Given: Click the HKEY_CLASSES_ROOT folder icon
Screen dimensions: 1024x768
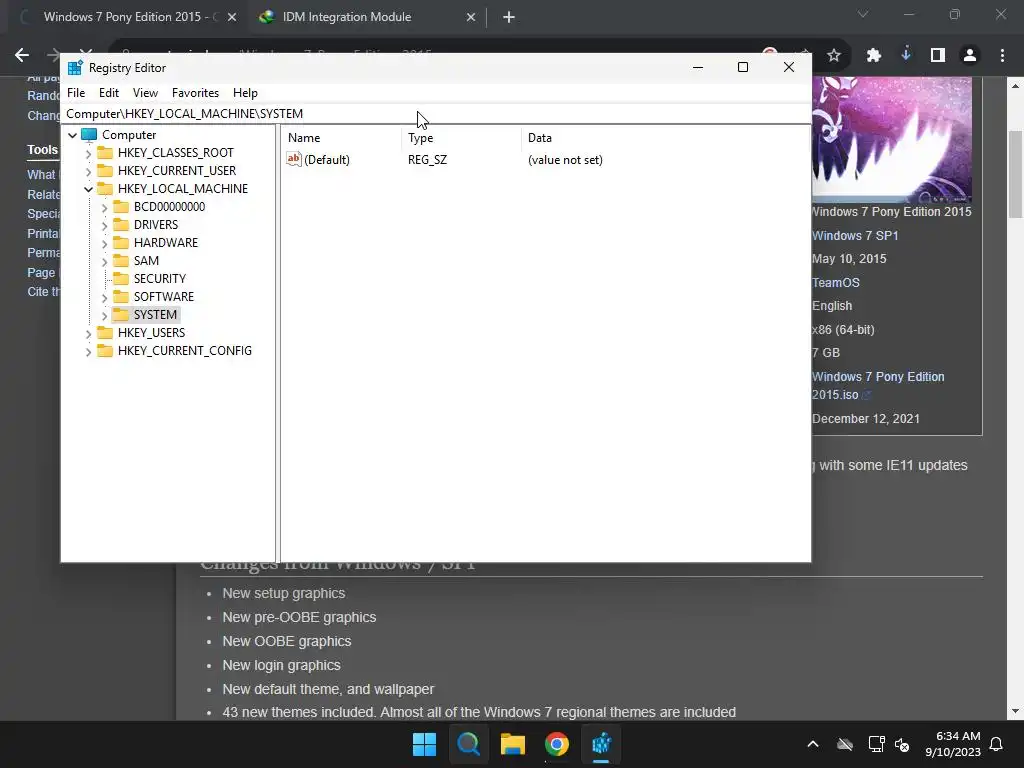Looking at the screenshot, I should click(x=105, y=153).
